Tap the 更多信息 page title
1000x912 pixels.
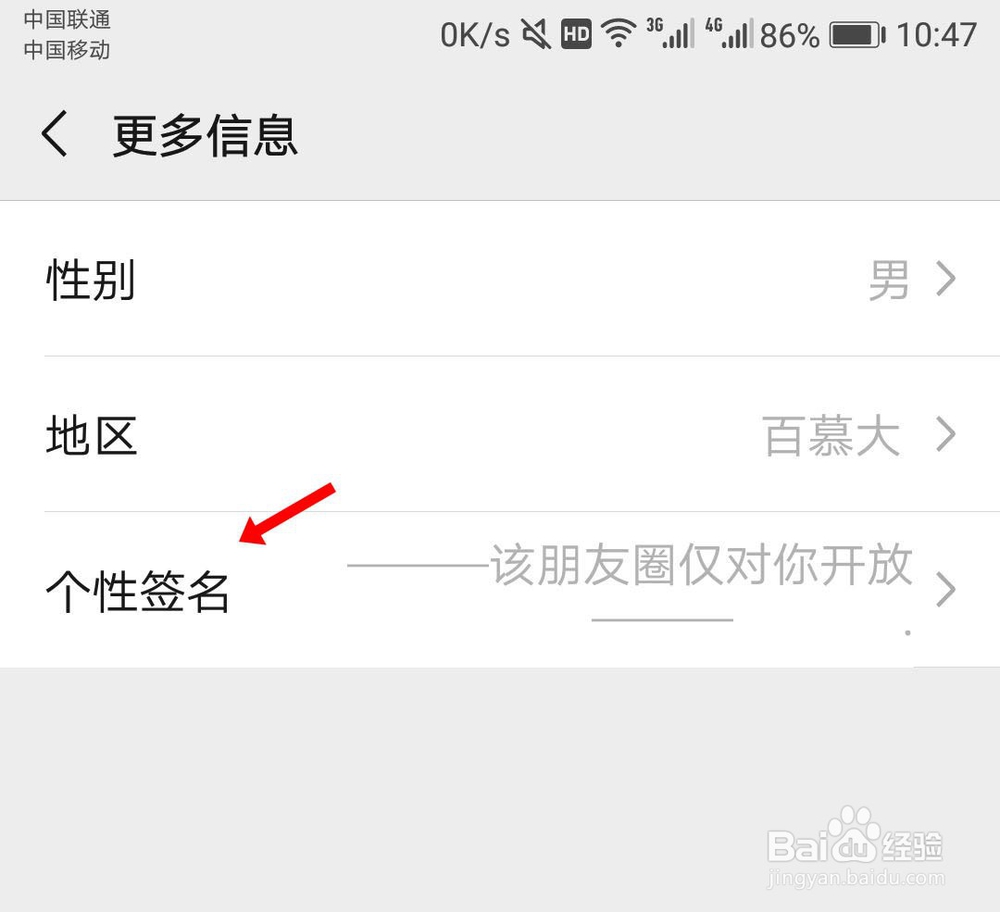[x=205, y=135]
